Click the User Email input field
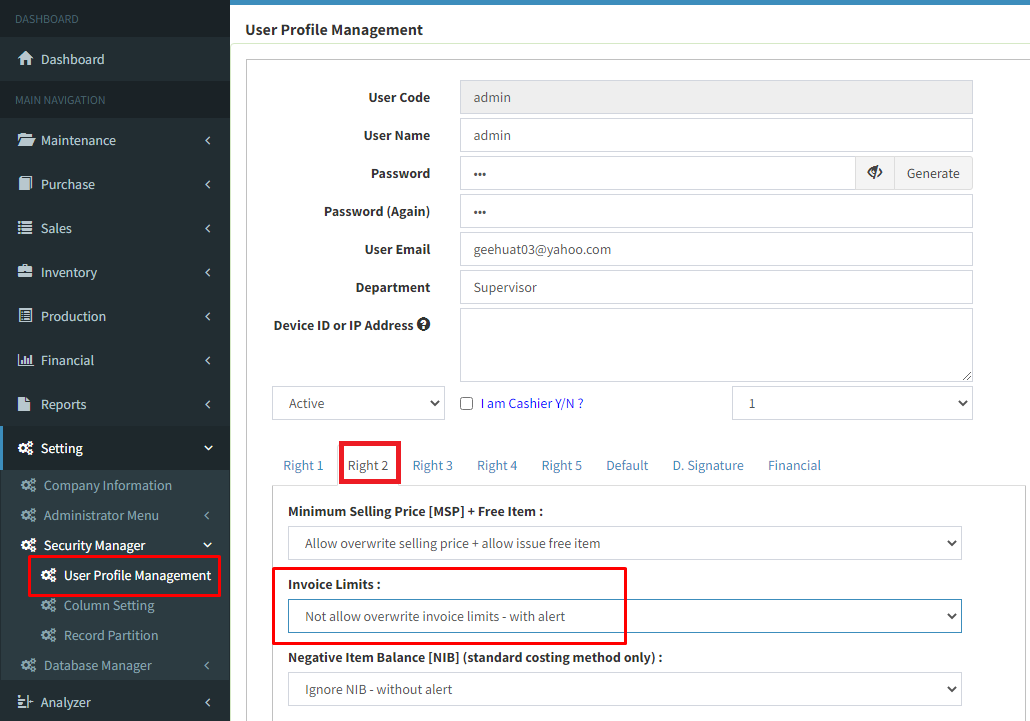The image size is (1030, 721). coord(715,249)
